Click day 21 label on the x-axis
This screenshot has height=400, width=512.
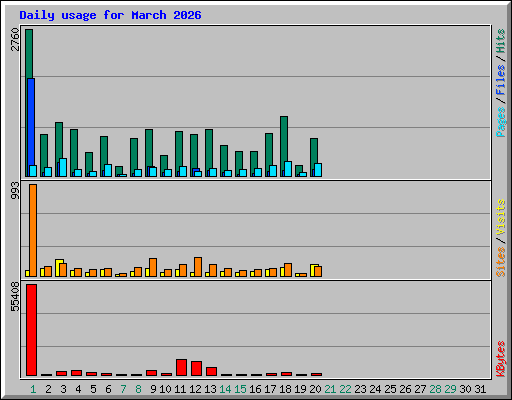(330, 389)
